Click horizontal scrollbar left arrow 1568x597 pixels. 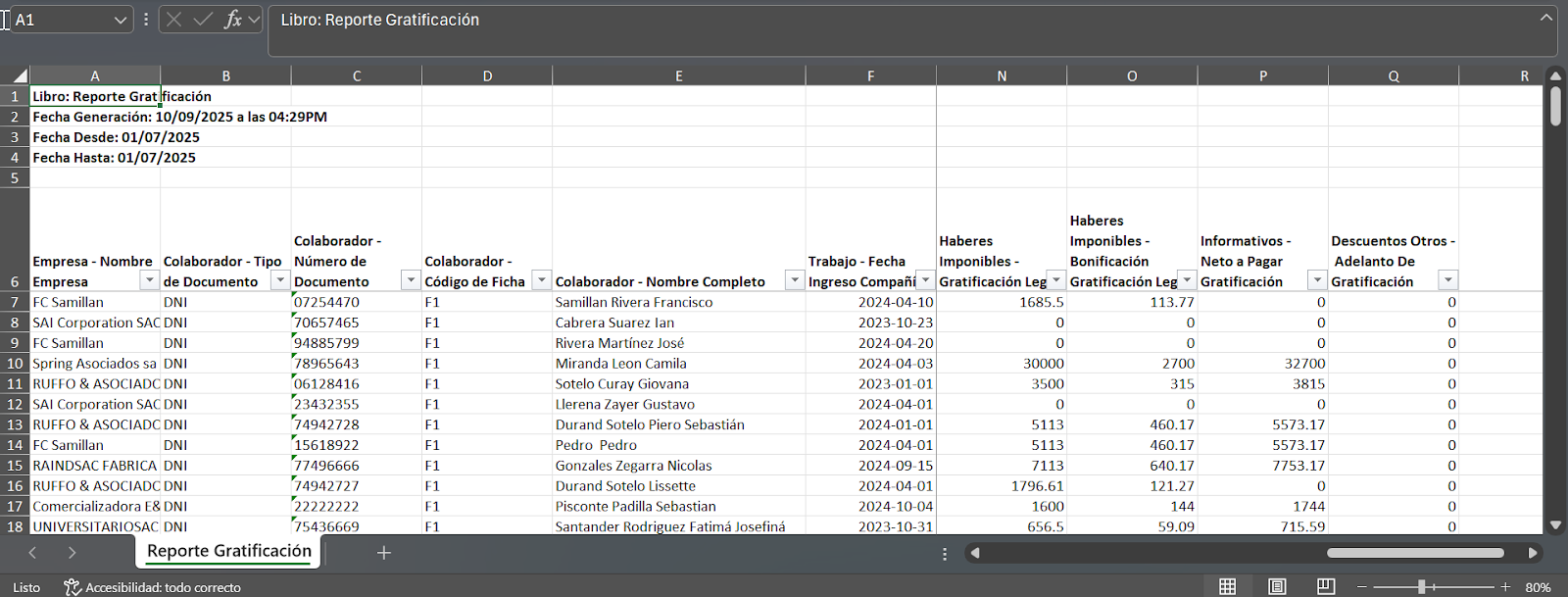click(974, 553)
